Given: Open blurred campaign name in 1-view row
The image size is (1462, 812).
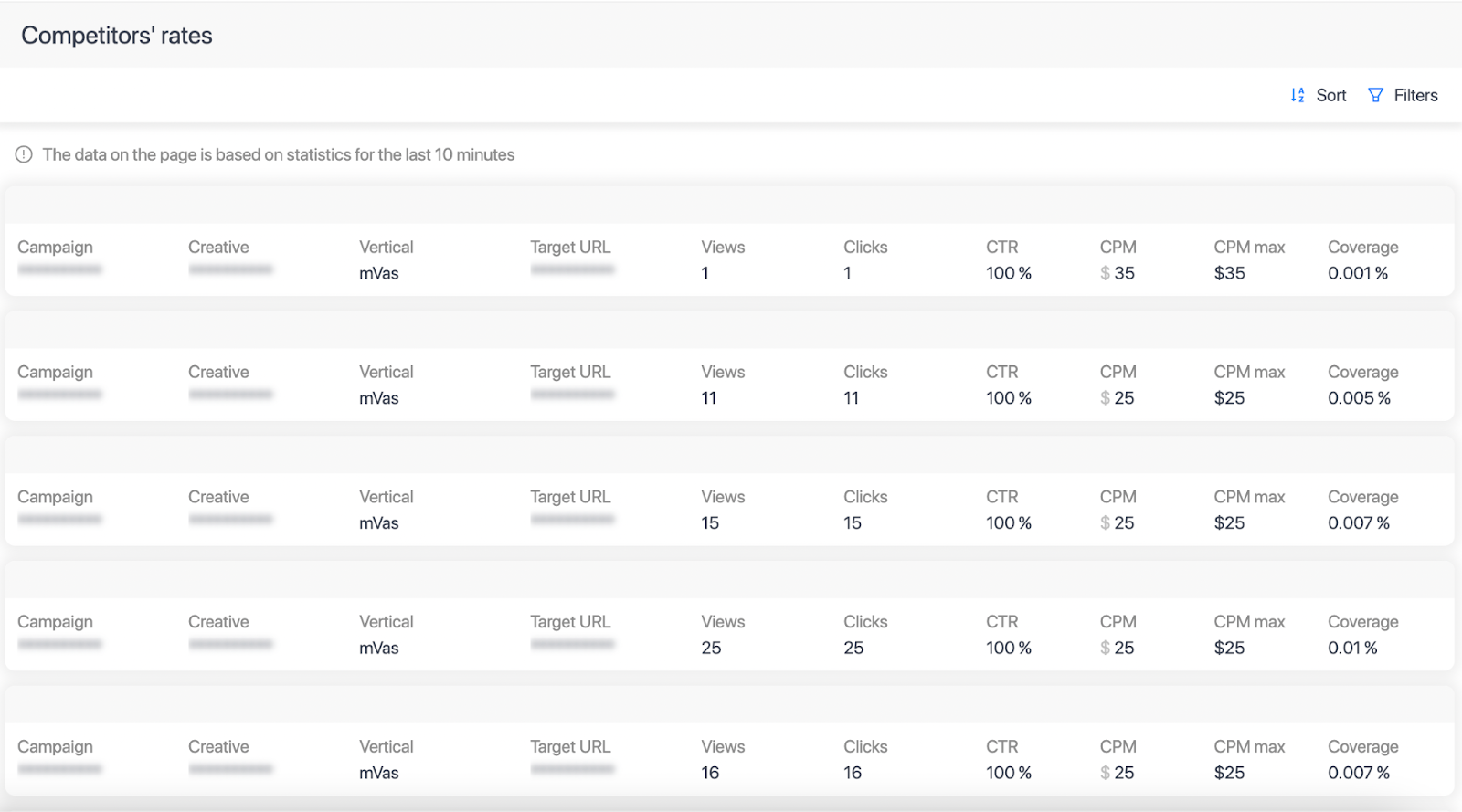Looking at the screenshot, I should [x=59, y=269].
